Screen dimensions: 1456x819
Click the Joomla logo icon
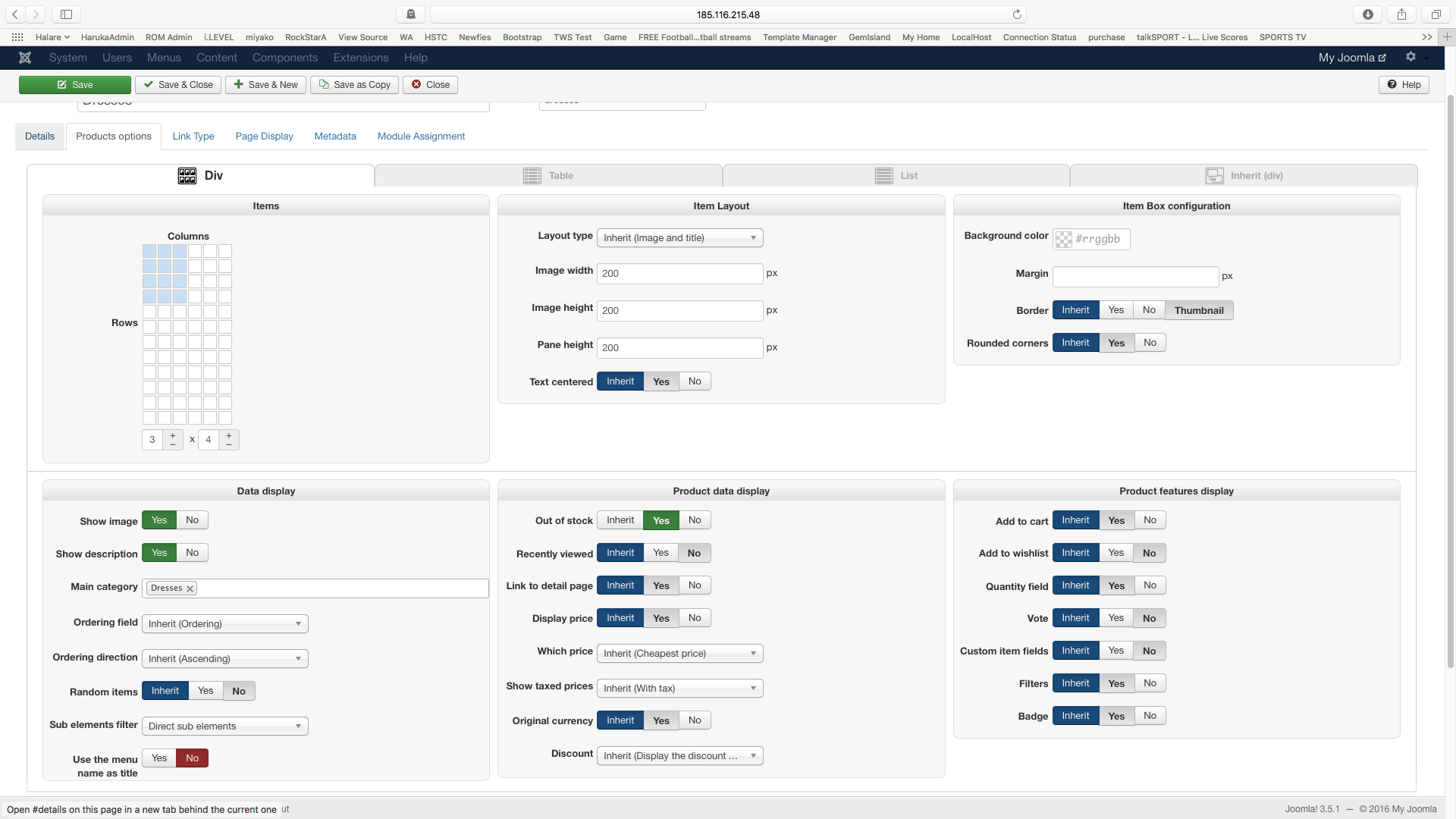[25, 58]
